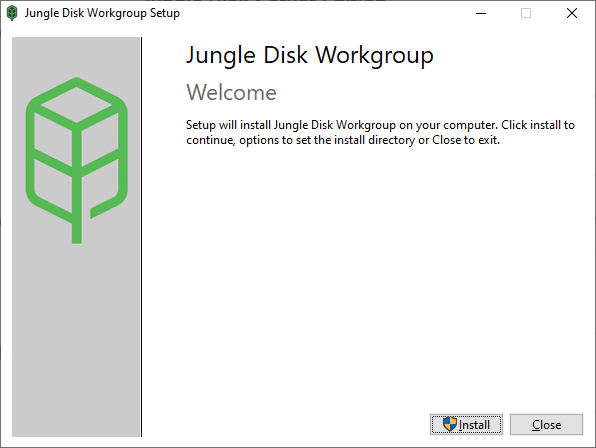This screenshot has height=448, width=596.
Task: Click the underlined "I" in Install label
Action: [460, 425]
